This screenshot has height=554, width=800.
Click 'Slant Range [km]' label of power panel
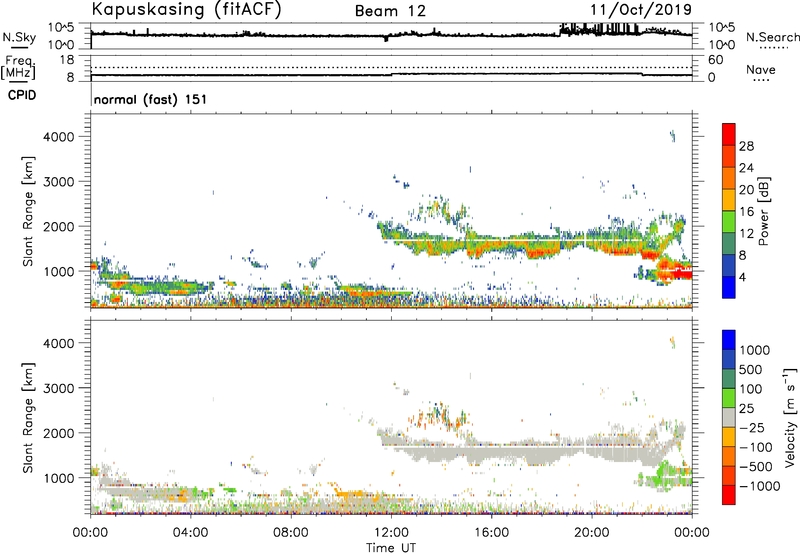pyautogui.click(x=28, y=211)
